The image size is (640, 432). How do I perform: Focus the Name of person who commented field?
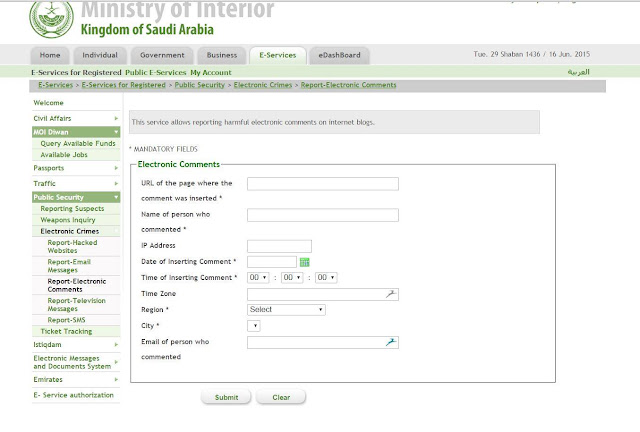coord(323,215)
